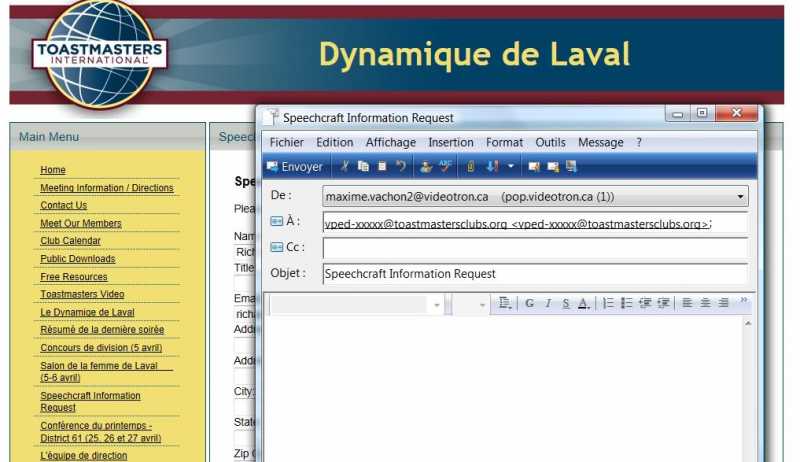Click the message priority icon
This screenshot has height=462, width=800.
click(x=492, y=167)
